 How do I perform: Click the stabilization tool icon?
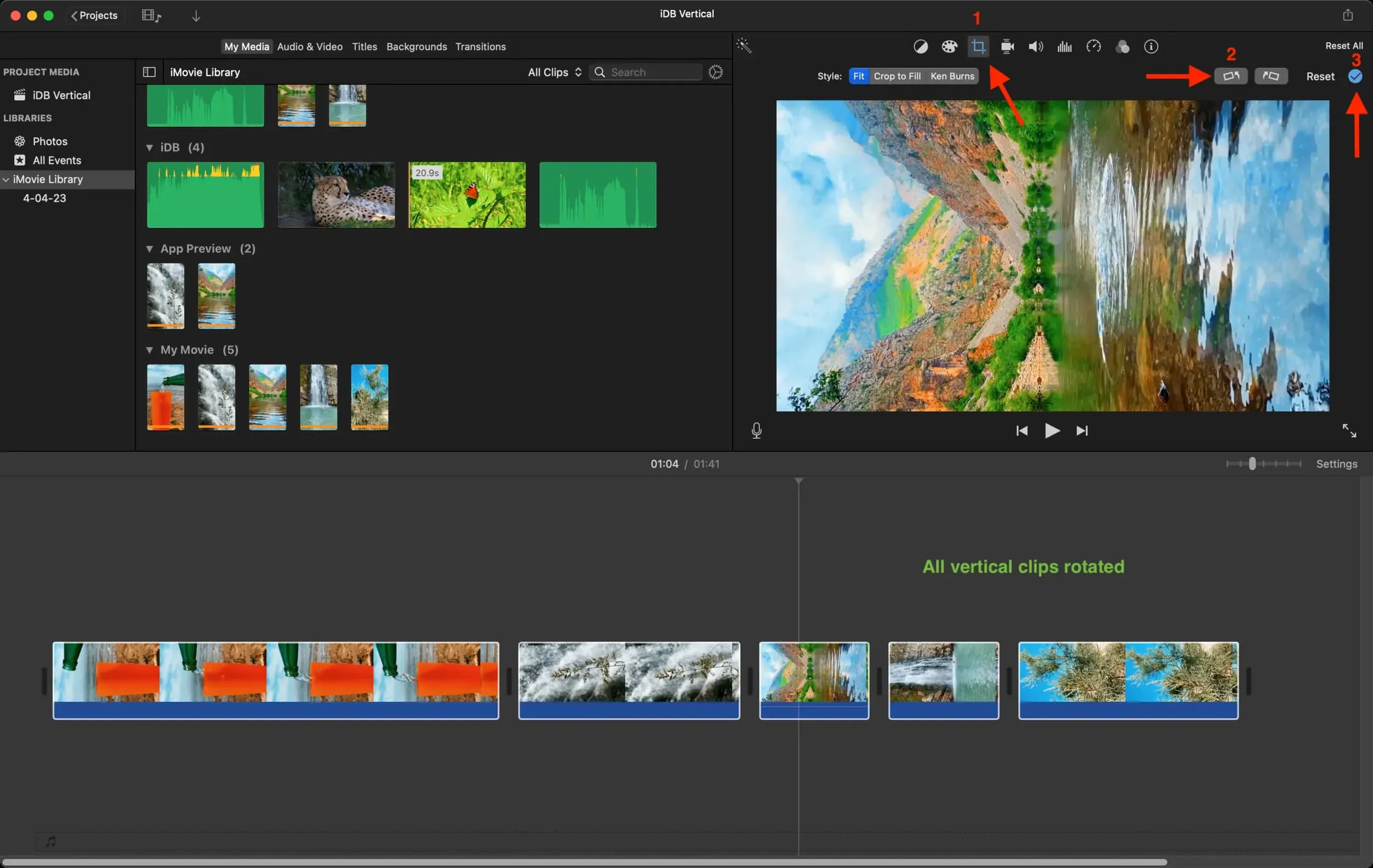coord(1008,46)
